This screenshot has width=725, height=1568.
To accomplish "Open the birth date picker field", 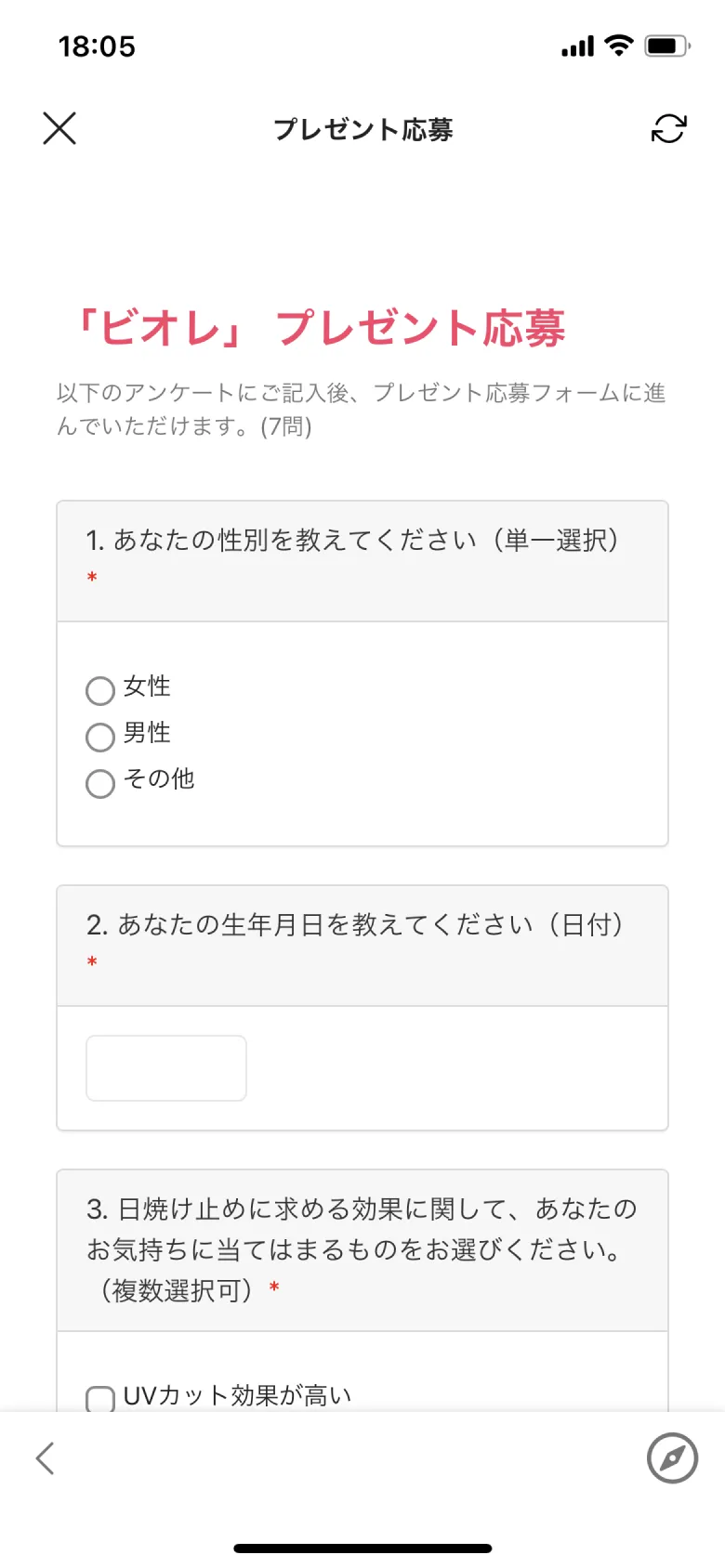I will point(165,1067).
